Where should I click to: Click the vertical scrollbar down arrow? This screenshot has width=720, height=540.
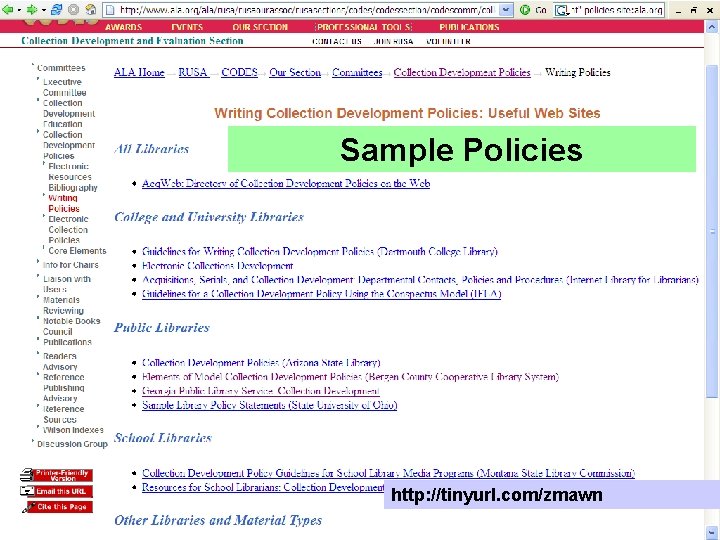click(x=712, y=534)
